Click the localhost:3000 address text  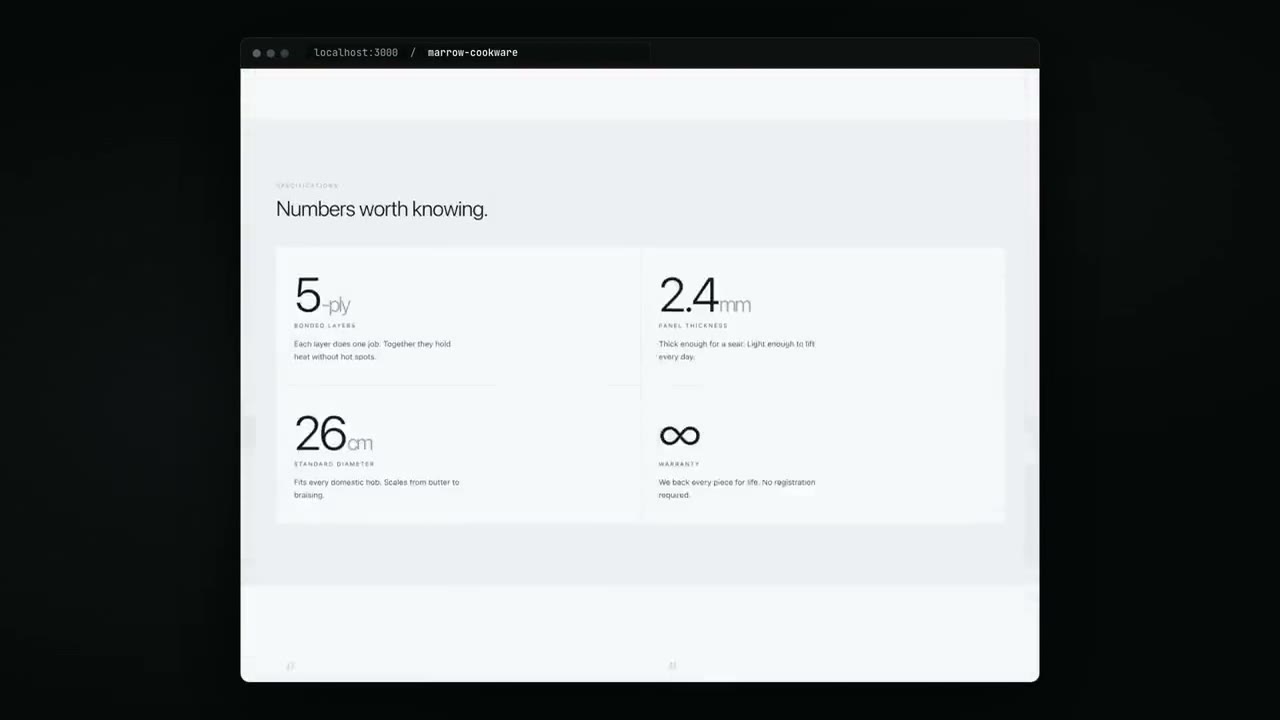tap(355, 52)
